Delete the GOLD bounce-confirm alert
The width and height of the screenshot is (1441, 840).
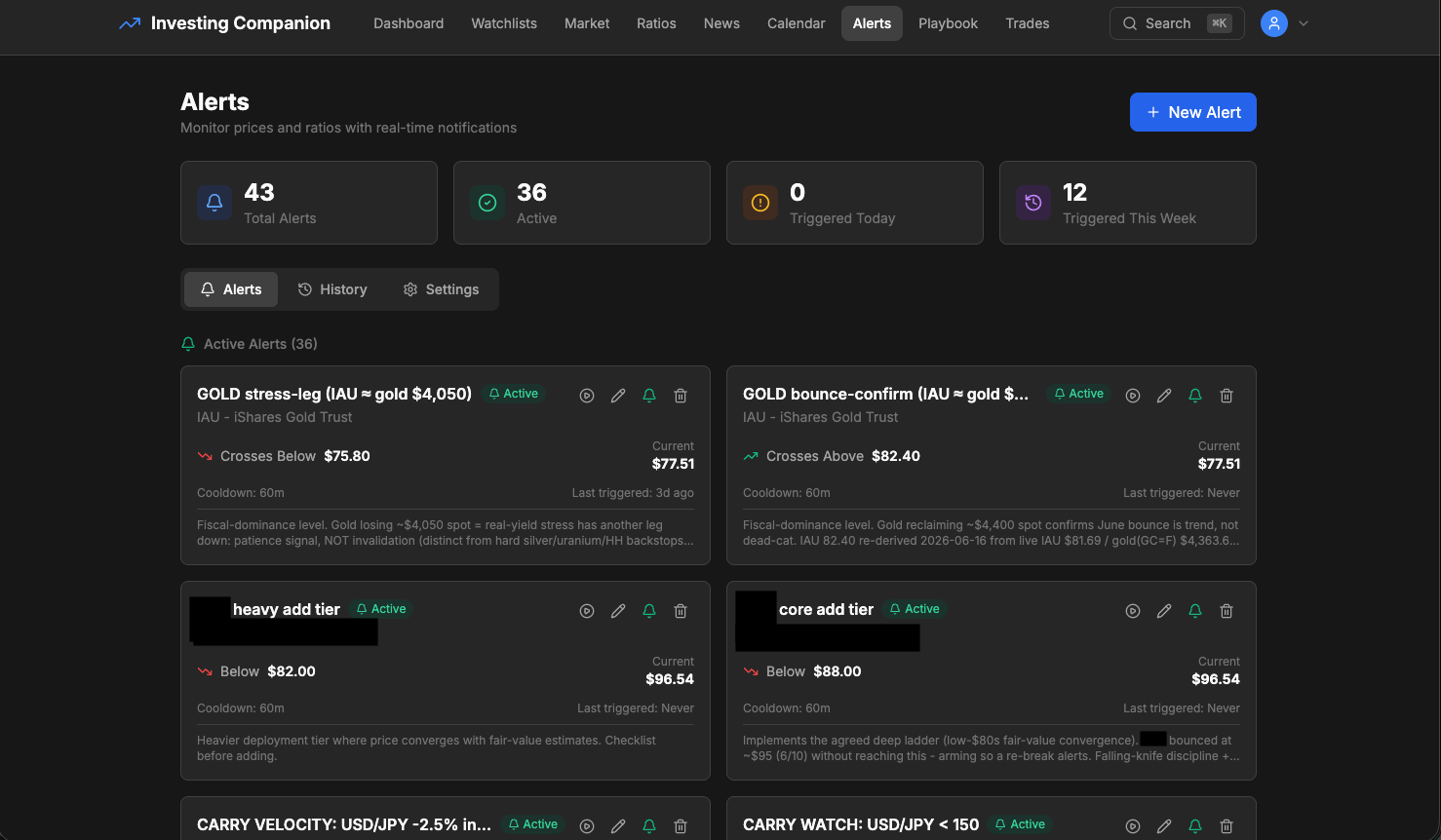pos(1227,396)
